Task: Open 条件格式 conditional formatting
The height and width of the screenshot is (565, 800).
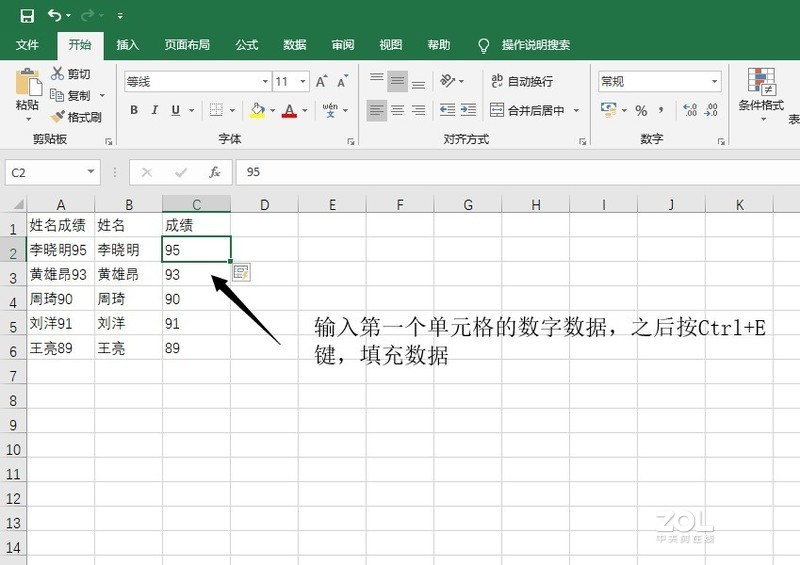Action: click(761, 93)
